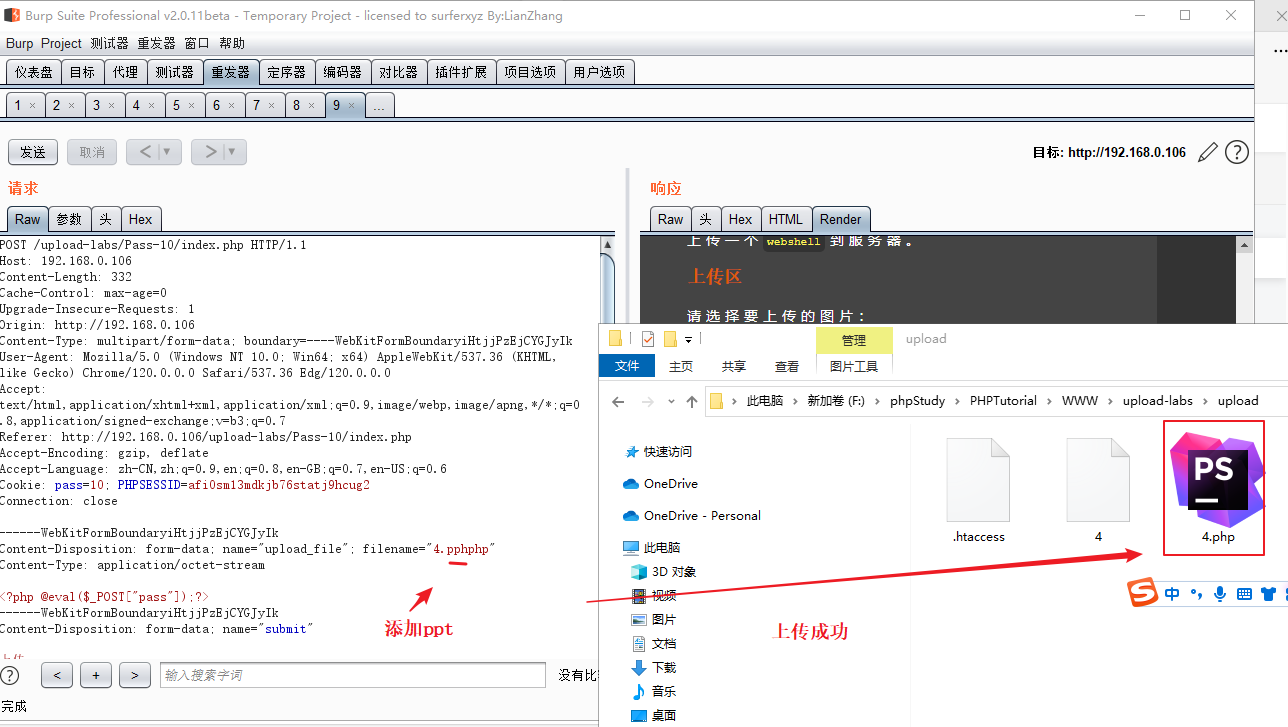Open the response Raw tab
Screen dimensions: 1288x727
[x=671, y=219]
